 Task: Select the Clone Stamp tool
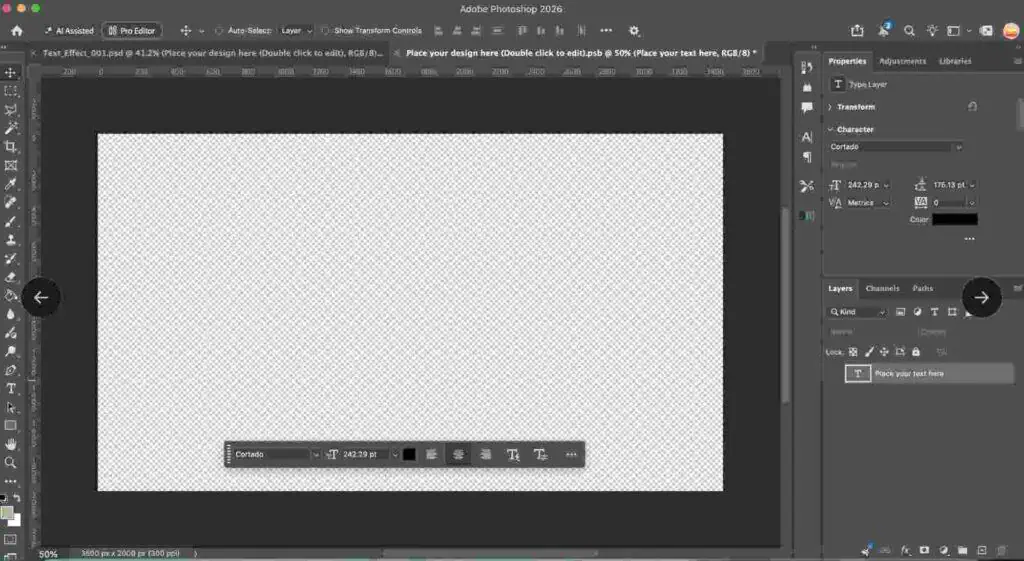(10, 240)
